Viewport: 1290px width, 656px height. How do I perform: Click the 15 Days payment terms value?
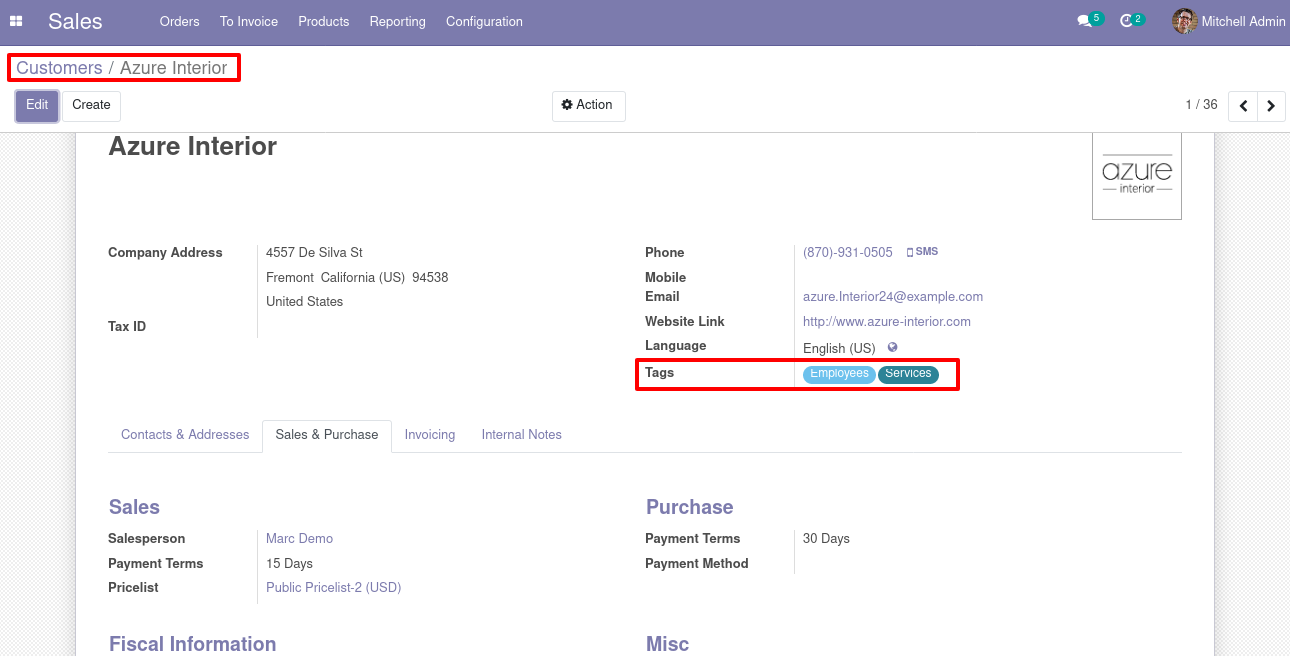289,564
